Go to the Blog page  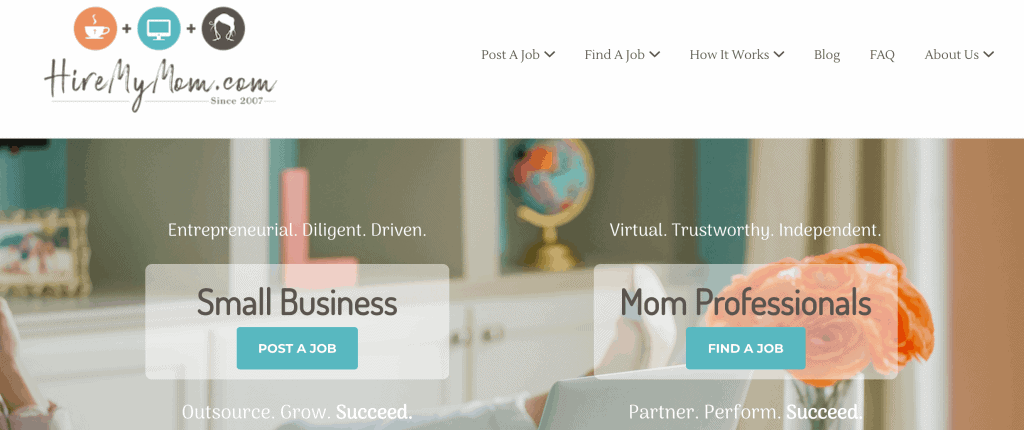tap(827, 55)
